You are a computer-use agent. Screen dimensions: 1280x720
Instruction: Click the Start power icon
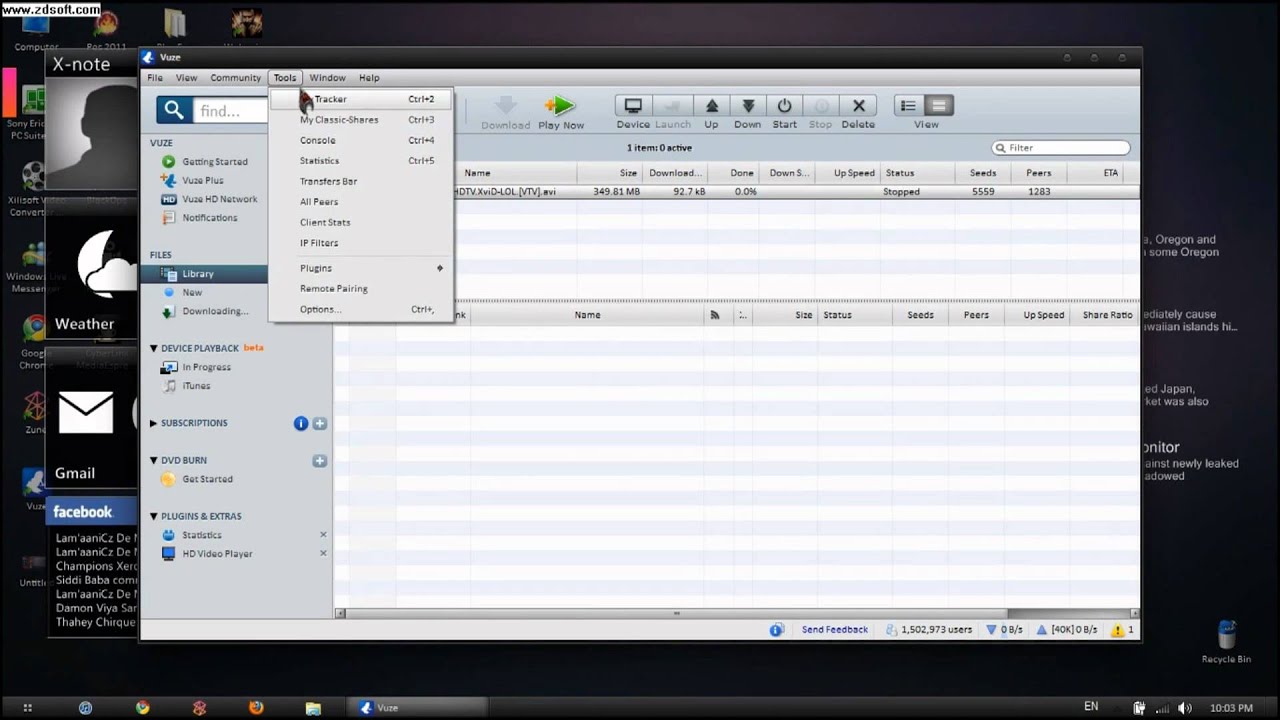(x=784, y=106)
